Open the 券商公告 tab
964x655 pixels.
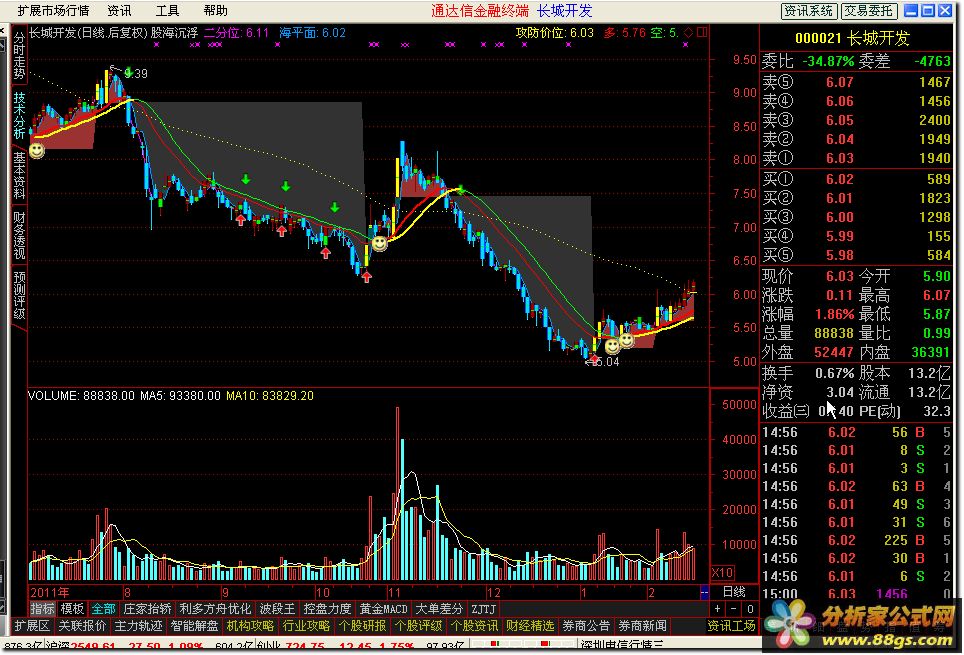(x=586, y=626)
